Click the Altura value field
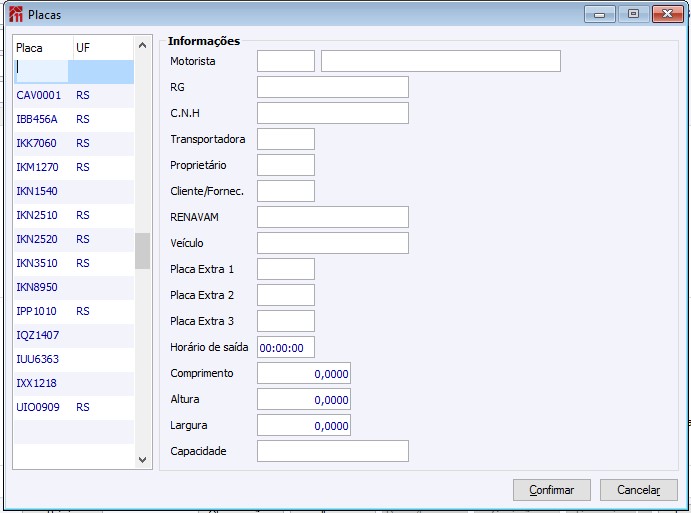Screen dimensions: 691x513 tap(304, 399)
